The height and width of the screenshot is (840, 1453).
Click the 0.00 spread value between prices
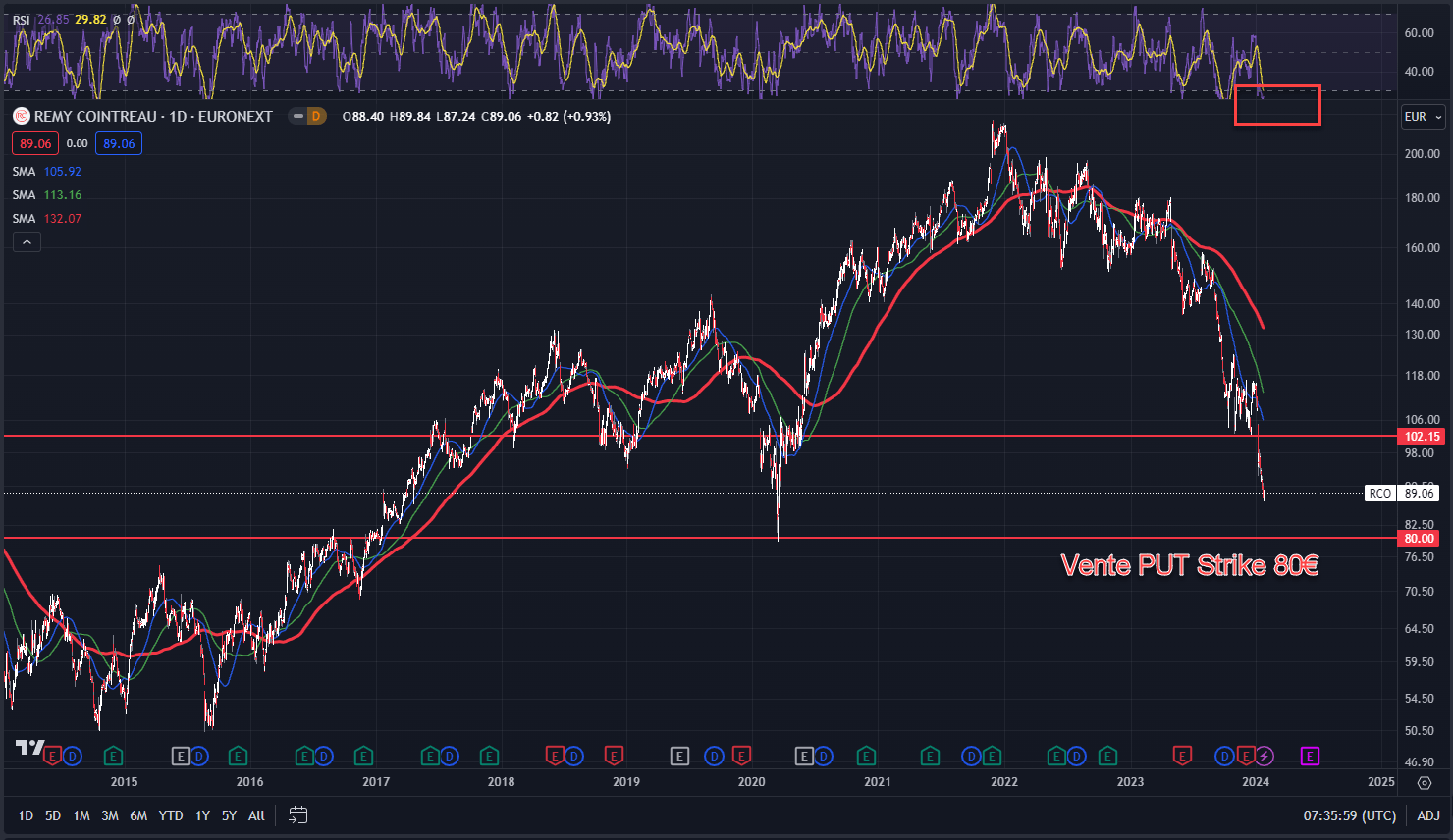coord(77,143)
